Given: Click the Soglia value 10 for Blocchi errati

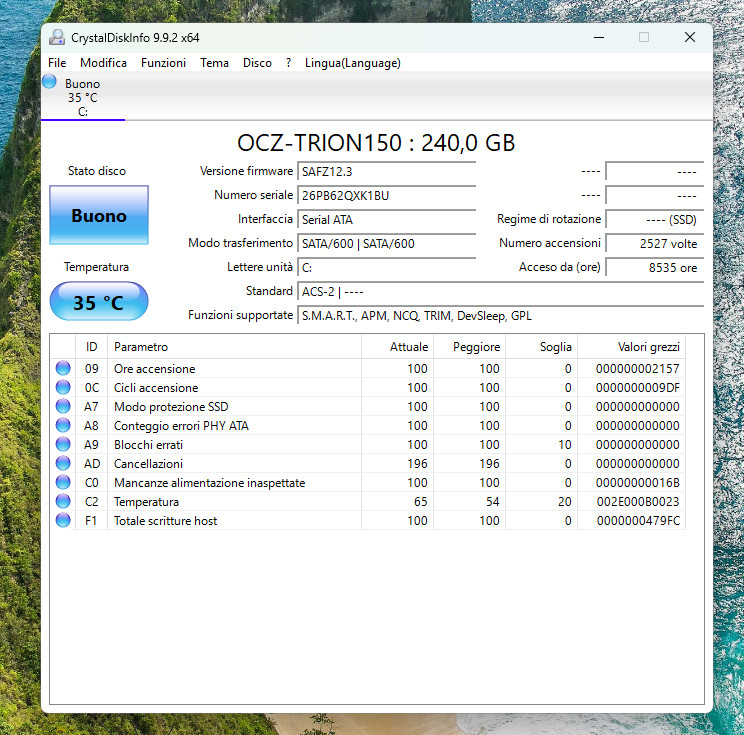Looking at the screenshot, I should tap(565, 445).
